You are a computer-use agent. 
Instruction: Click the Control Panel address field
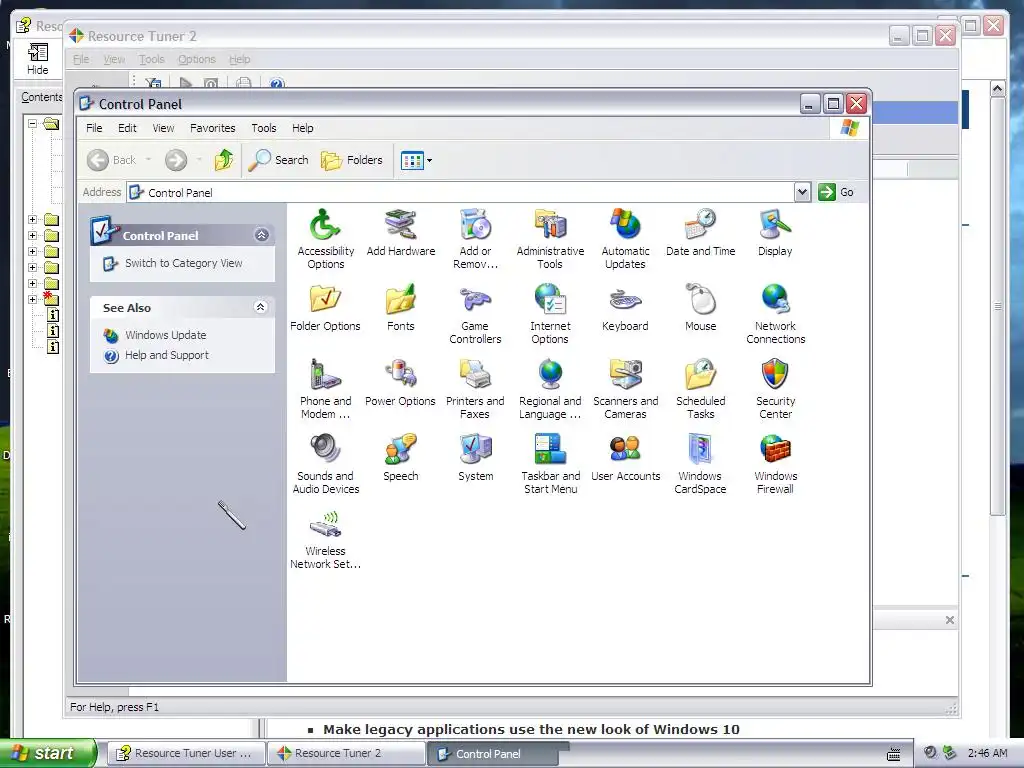(460, 193)
